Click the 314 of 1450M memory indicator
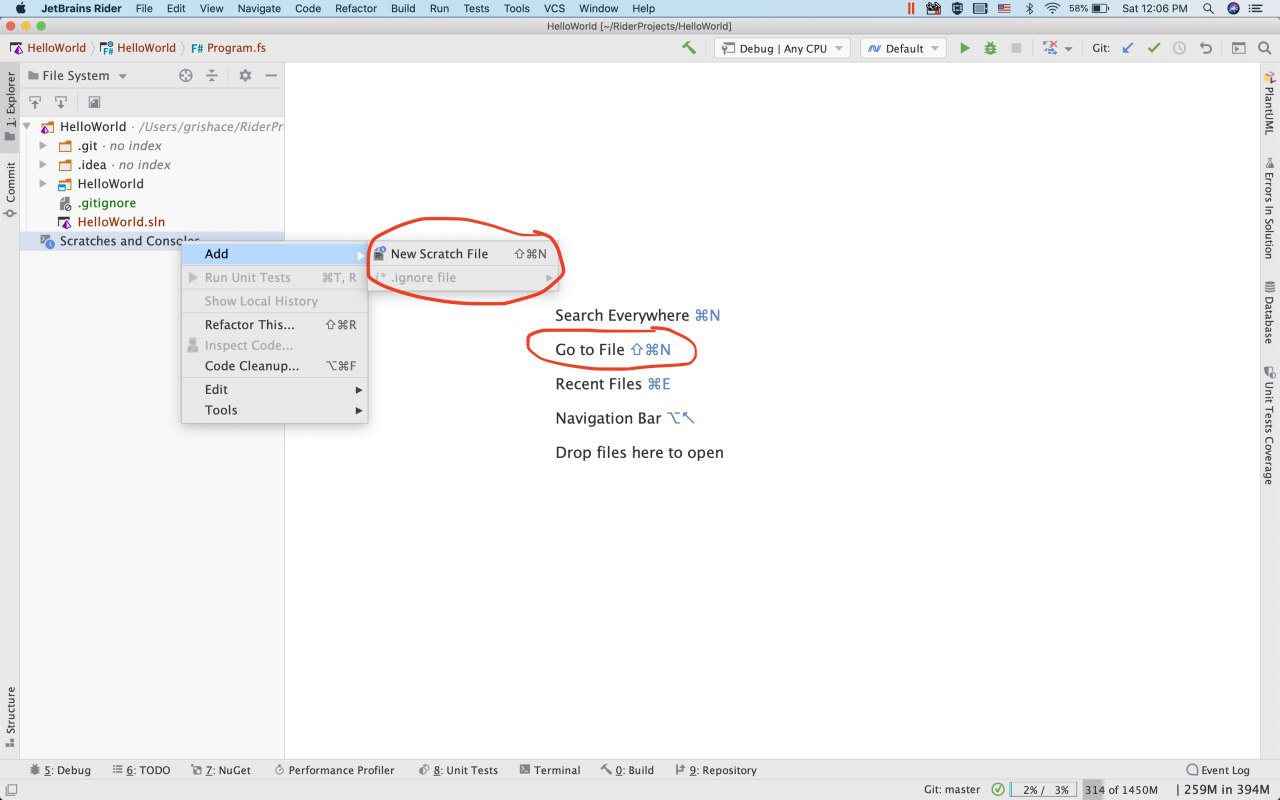This screenshot has height=800, width=1280. pos(1120,789)
